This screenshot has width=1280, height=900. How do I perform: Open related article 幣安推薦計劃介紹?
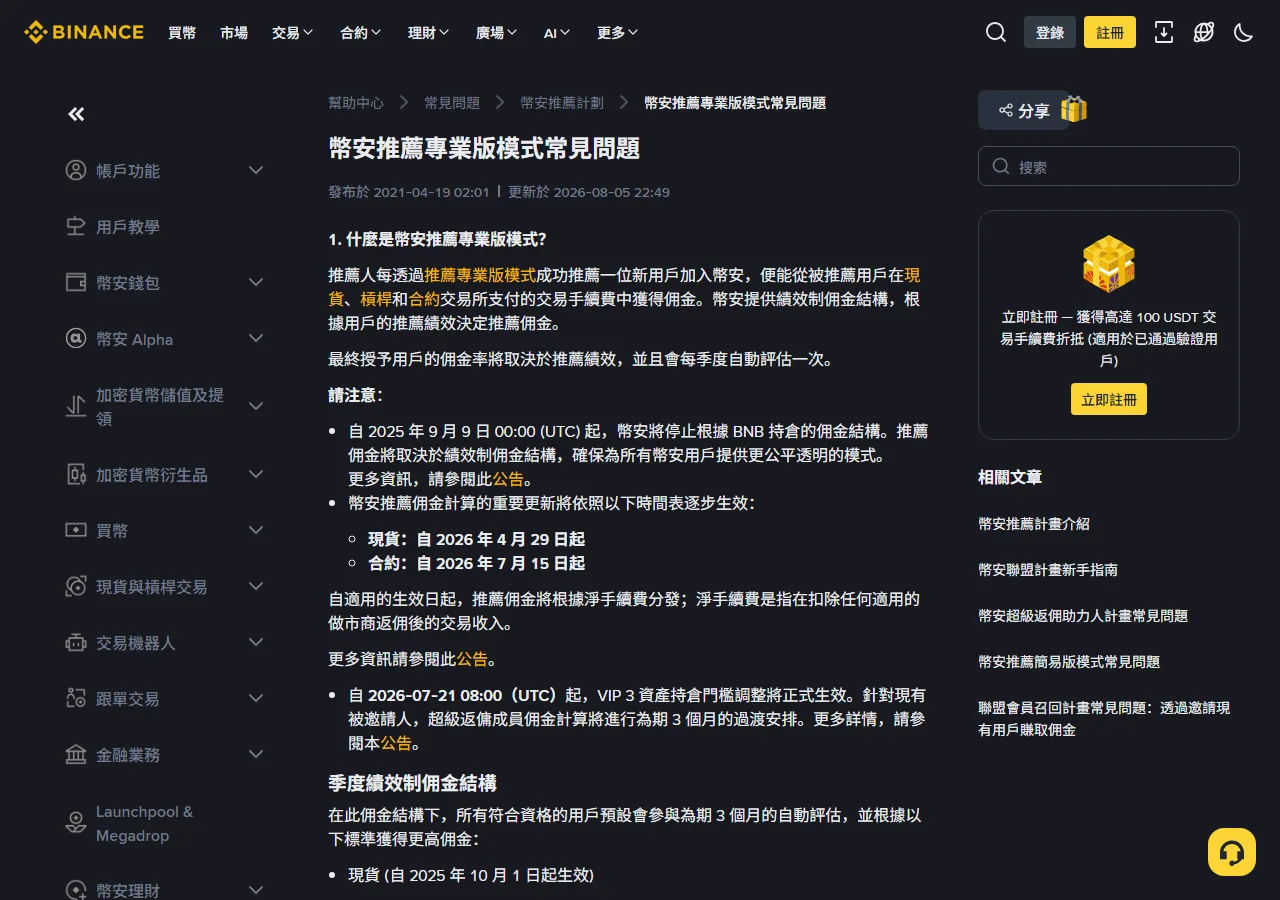tap(1034, 523)
